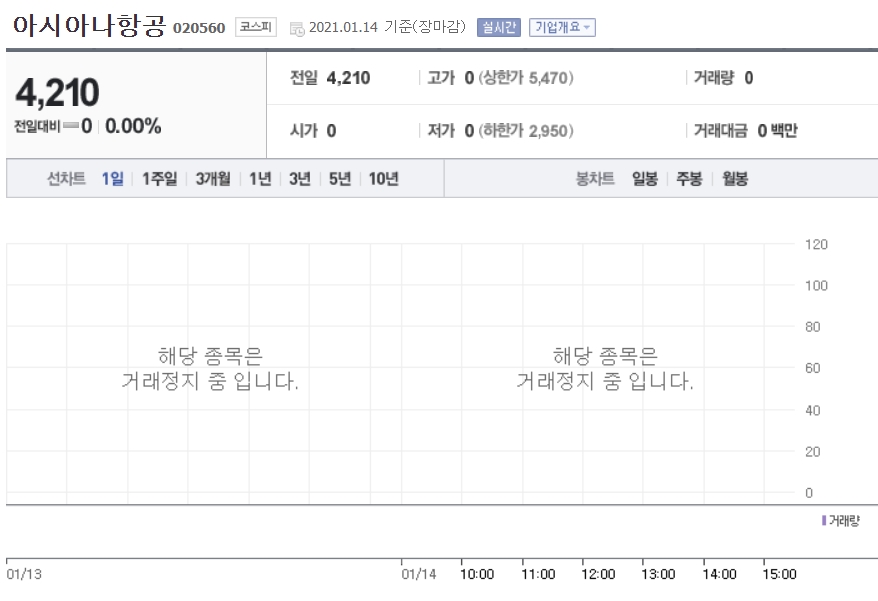Select the 1일 line chart tab
The height and width of the screenshot is (601, 878).
click(113, 179)
